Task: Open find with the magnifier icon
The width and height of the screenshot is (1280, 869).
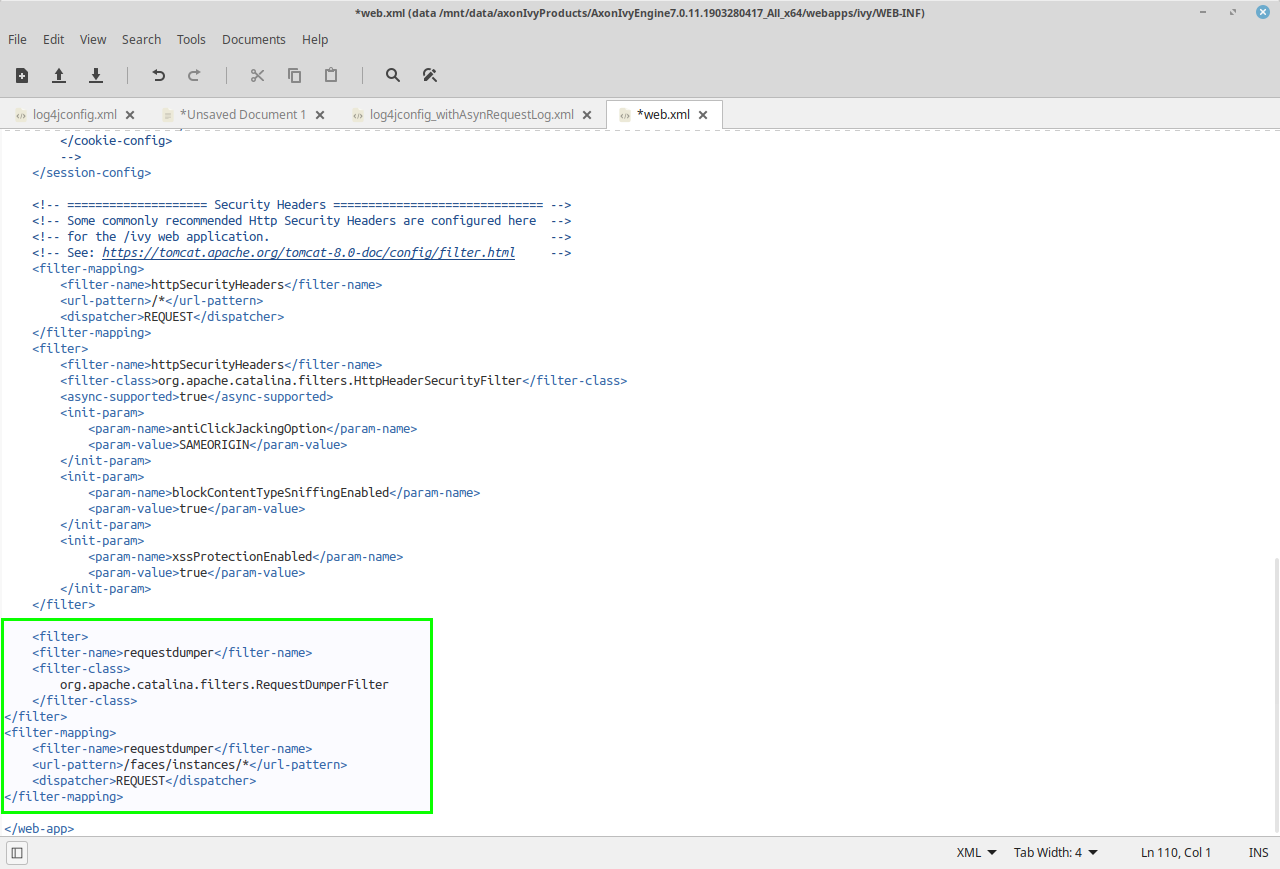Action: pyautogui.click(x=393, y=75)
